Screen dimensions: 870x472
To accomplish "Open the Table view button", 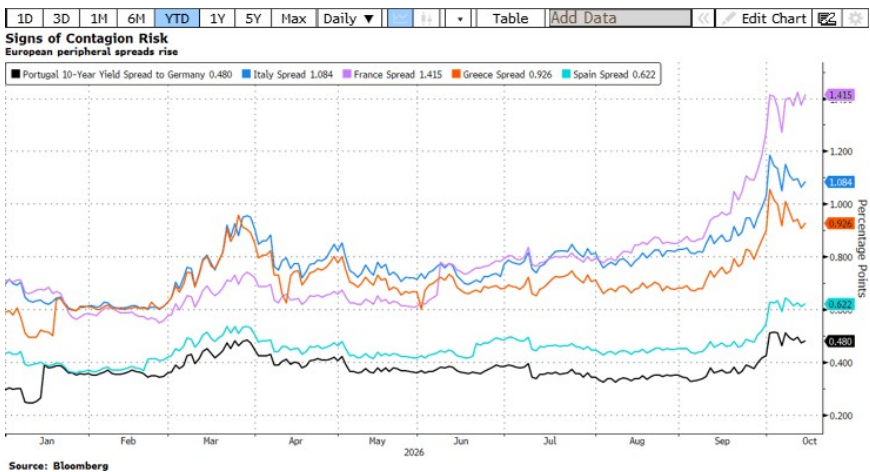I will tap(510, 18).
